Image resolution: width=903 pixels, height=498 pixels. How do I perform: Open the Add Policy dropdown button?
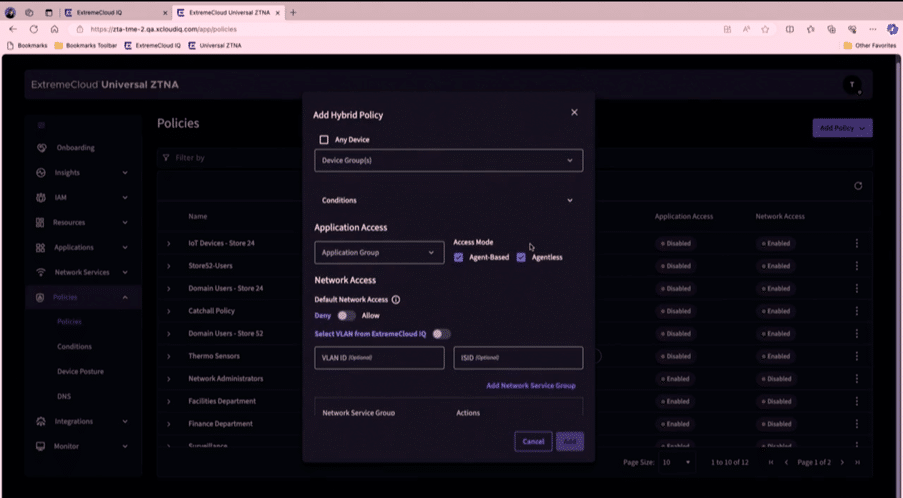click(x=842, y=128)
